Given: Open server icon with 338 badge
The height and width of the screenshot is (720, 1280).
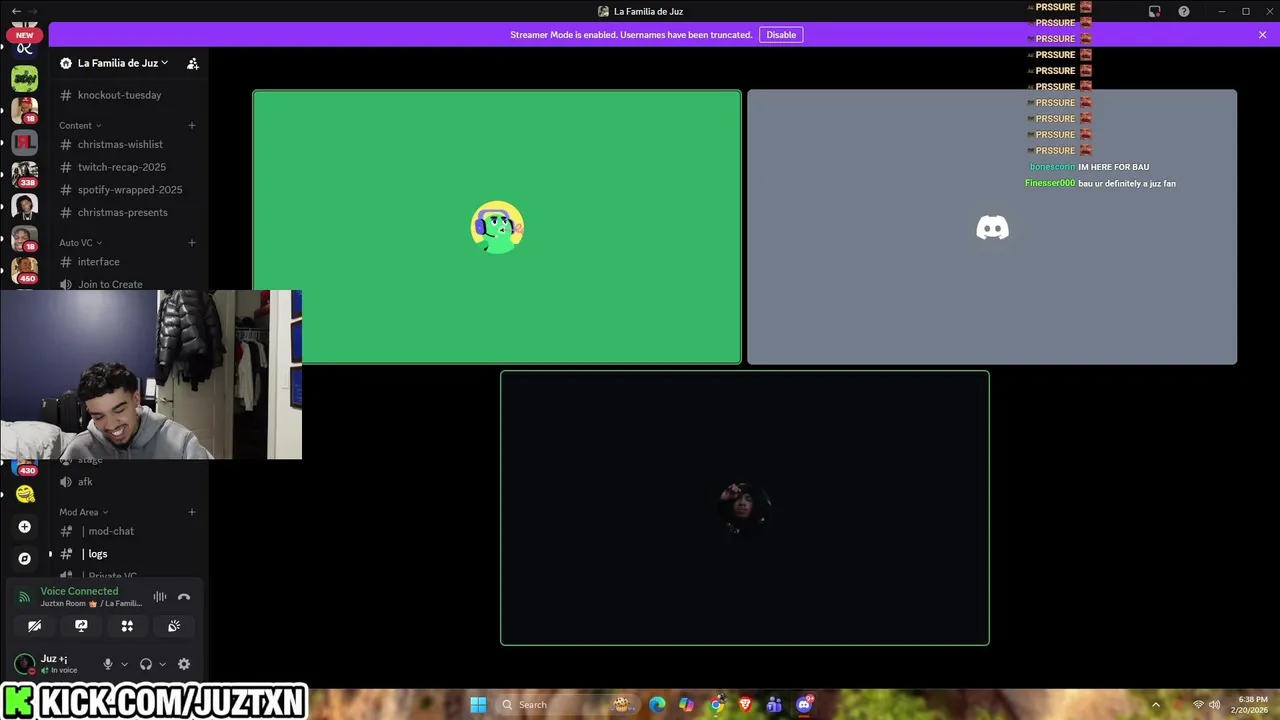Looking at the screenshot, I should click(25, 173).
